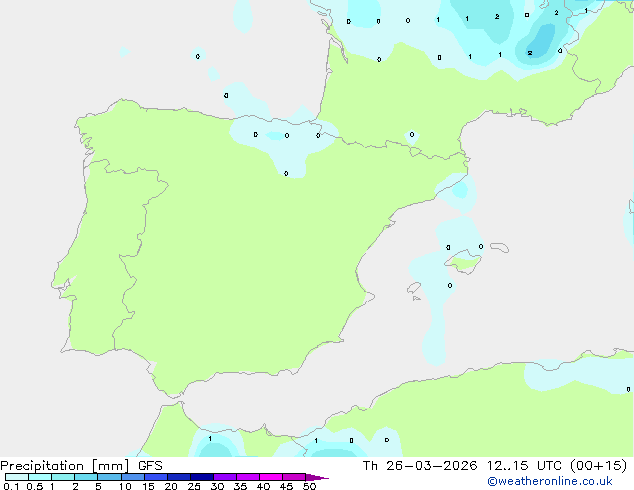
Task: Click the legend label '10'
Action: tap(125, 486)
